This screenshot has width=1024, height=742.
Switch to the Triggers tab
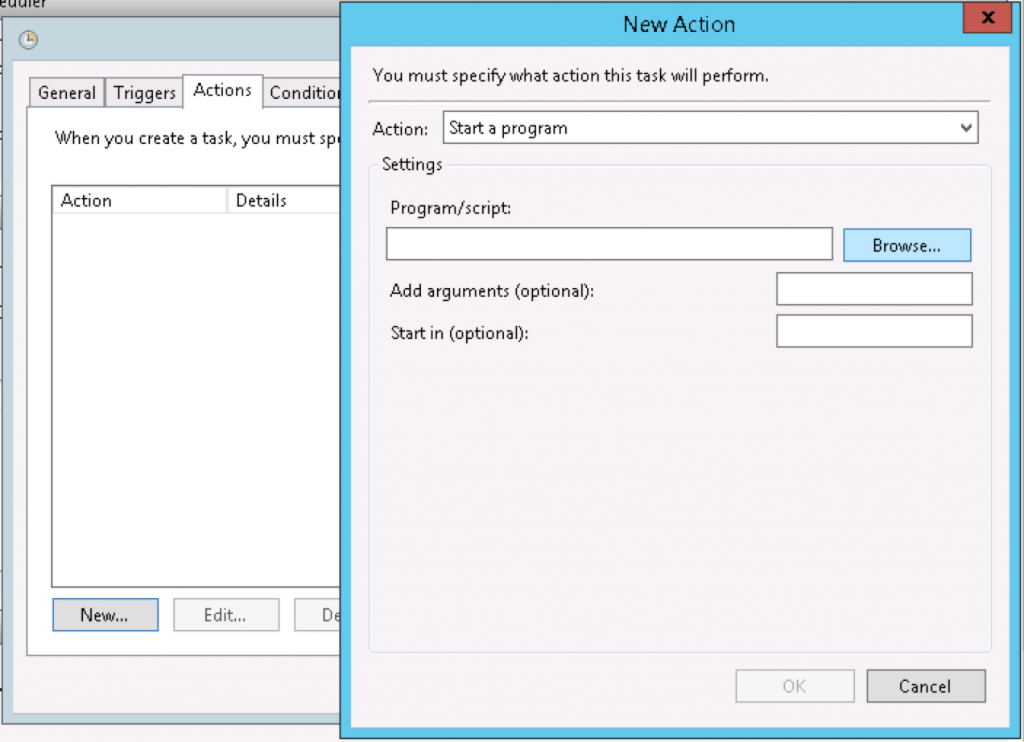(x=143, y=92)
